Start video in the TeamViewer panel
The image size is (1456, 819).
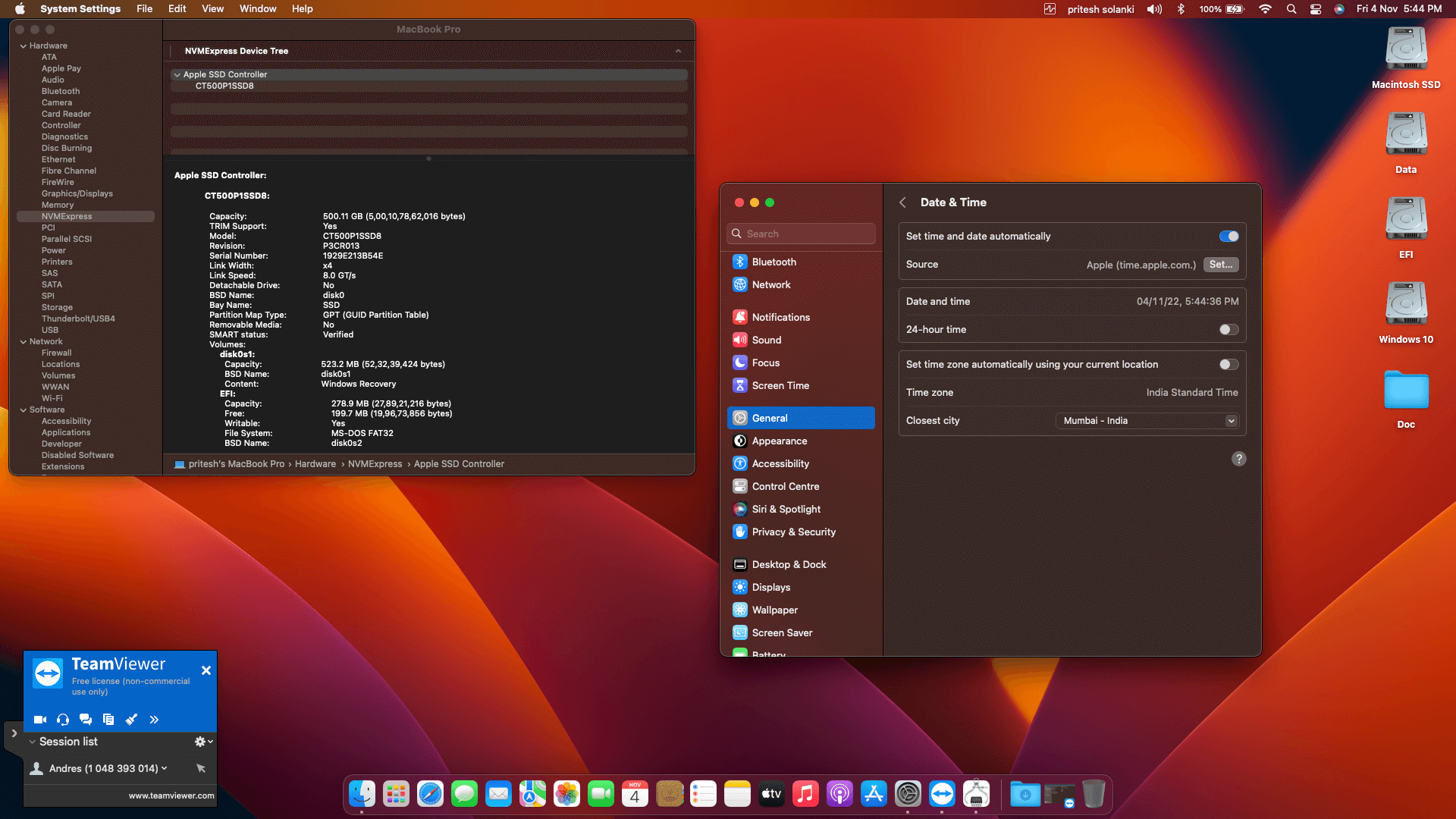click(40, 720)
